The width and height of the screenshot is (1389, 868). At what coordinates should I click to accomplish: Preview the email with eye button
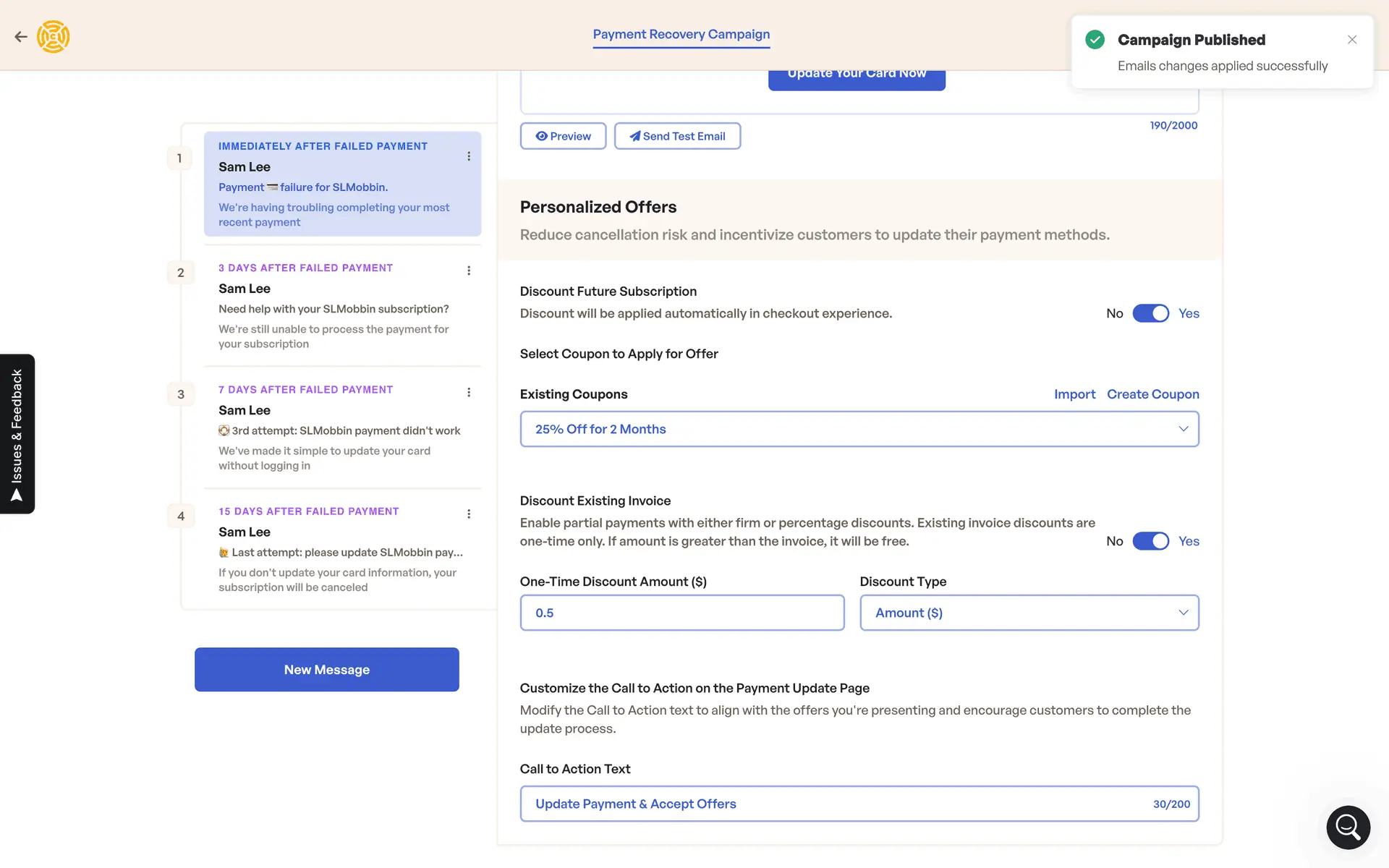pyautogui.click(x=563, y=136)
